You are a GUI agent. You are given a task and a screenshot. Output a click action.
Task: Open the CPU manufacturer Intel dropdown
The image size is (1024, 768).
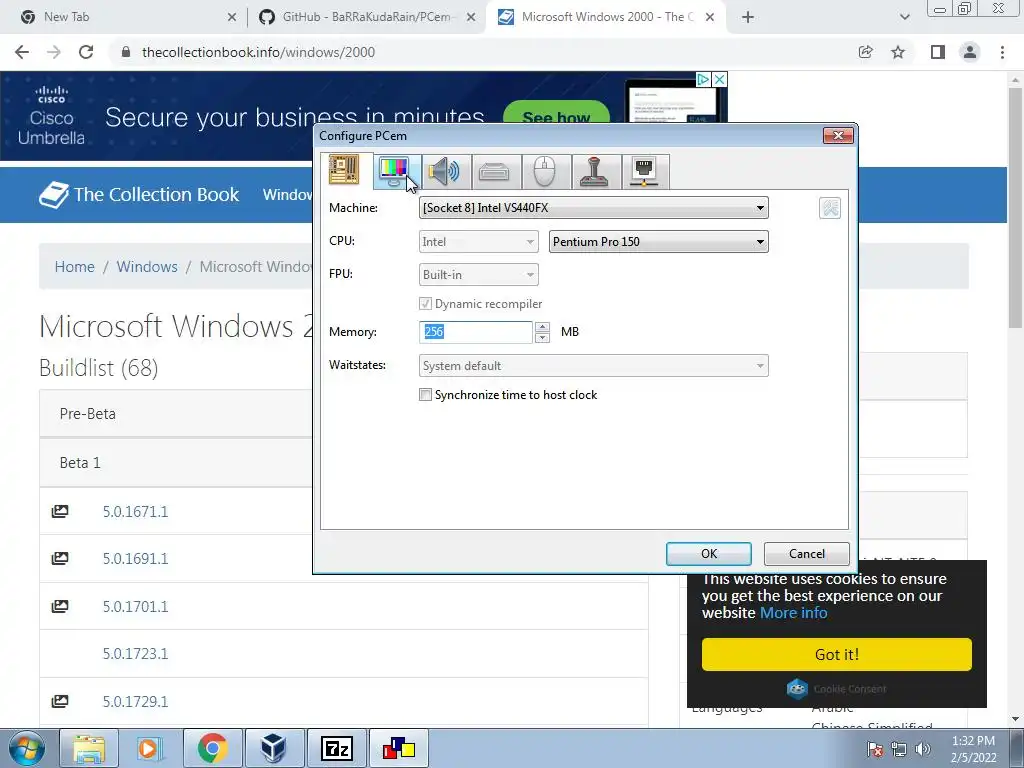[x=479, y=242]
